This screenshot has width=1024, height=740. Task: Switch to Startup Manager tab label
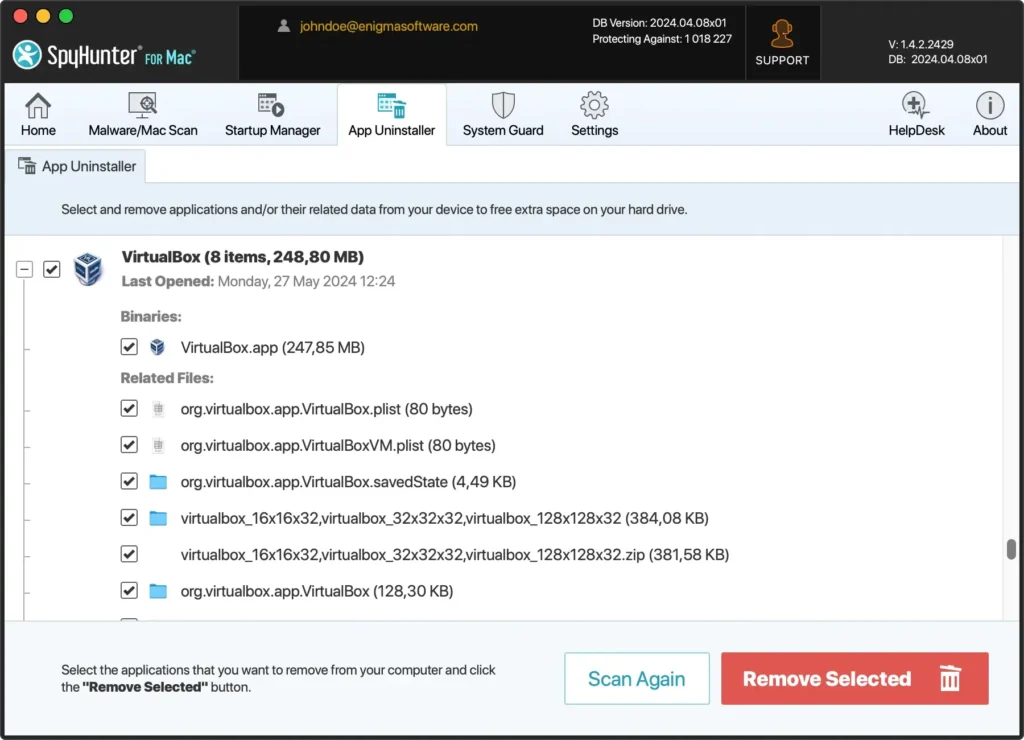pos(272,131)
